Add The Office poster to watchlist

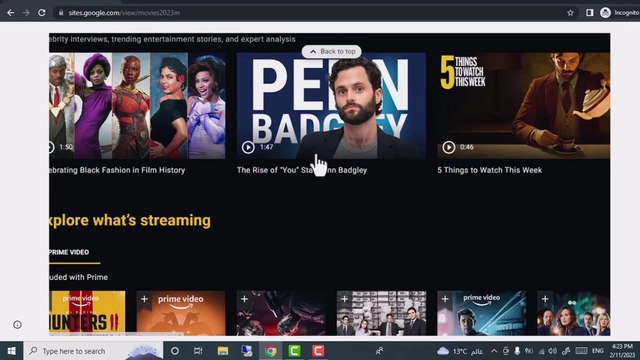[x=344, y=299]
